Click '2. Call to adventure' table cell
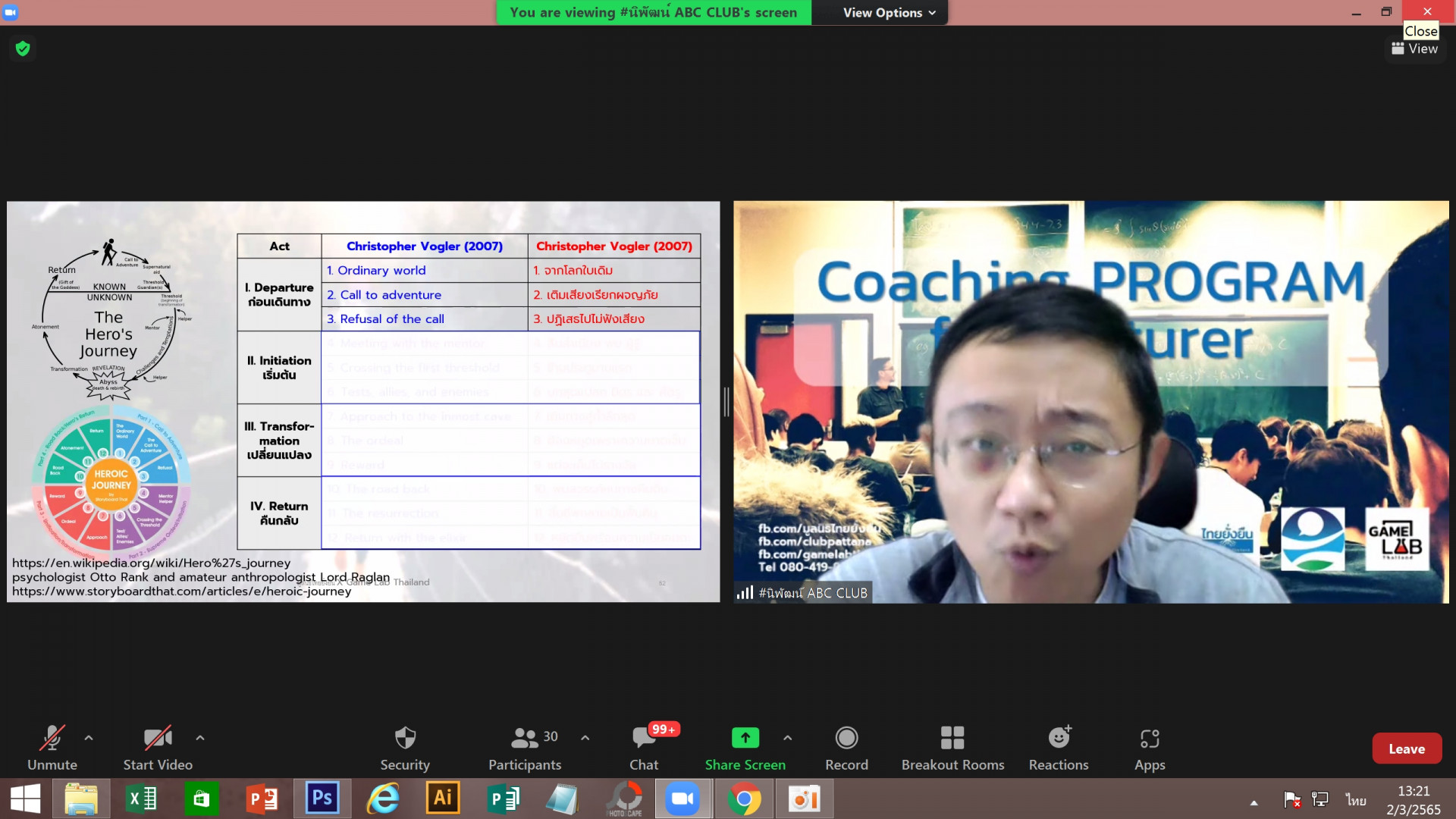Screen dimensions: 1456x819 tap(425, 295)
